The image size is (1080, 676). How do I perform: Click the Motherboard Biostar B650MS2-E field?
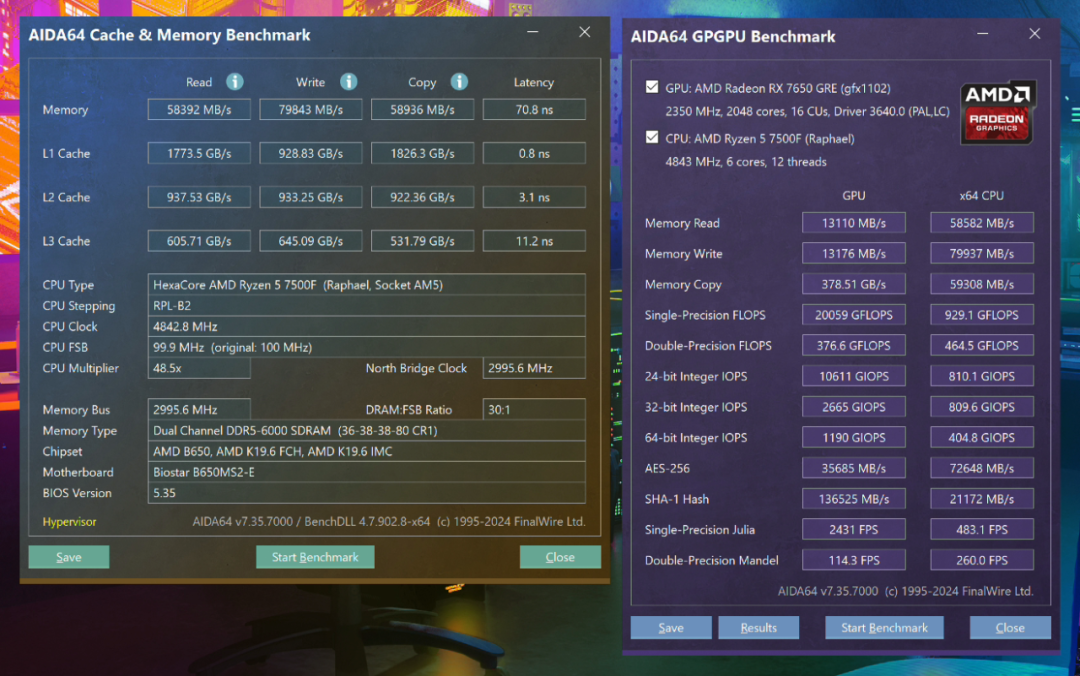point(366,472)
